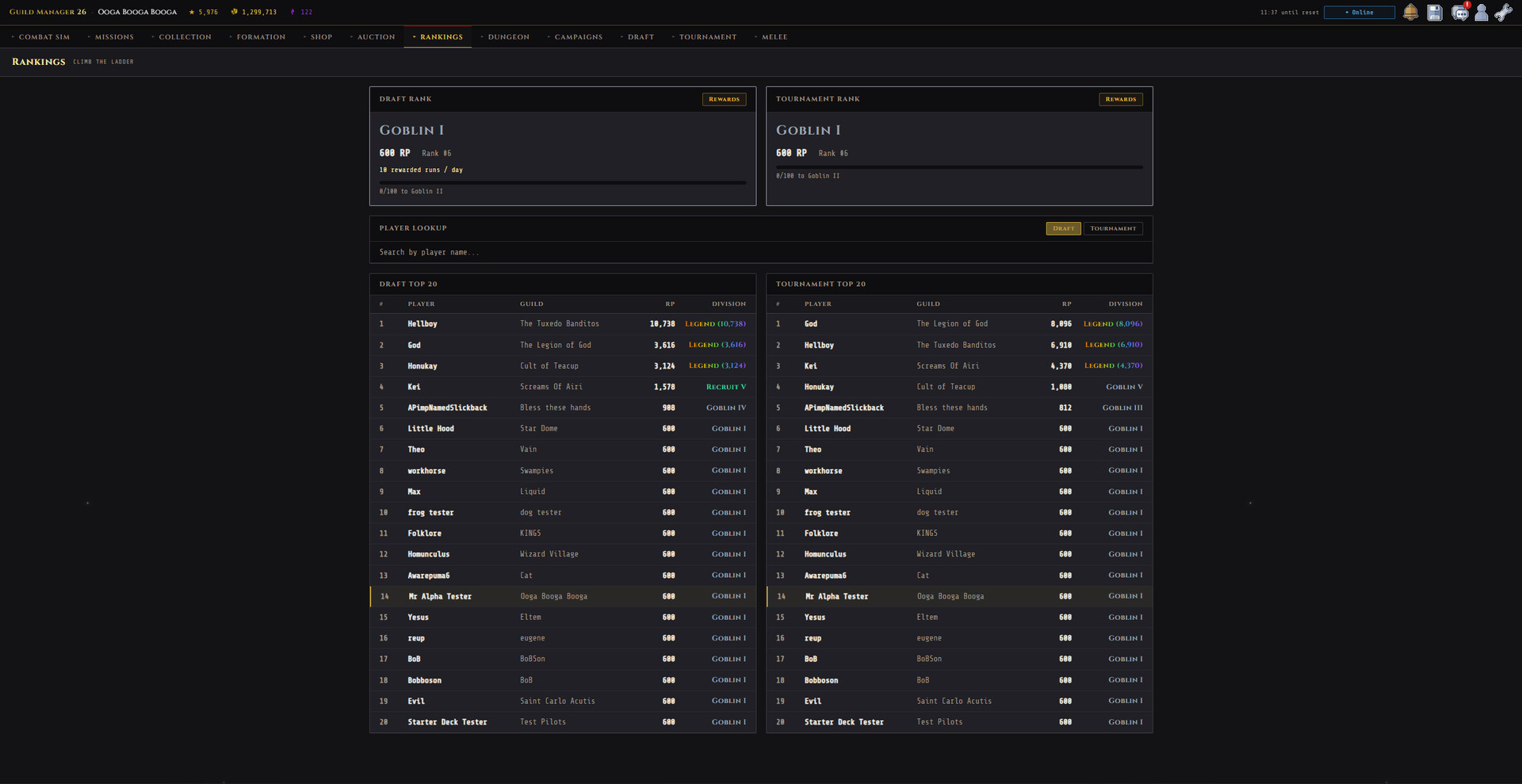
Task: Open the player profile icon
Action: [1481, 13]
